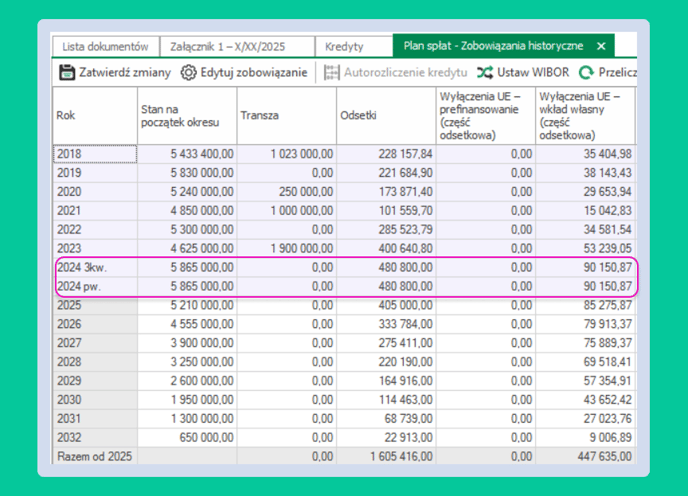Select the 2031 year cell
The width and height of the screenshot is (688, 496).
click(x=95, y=418)
